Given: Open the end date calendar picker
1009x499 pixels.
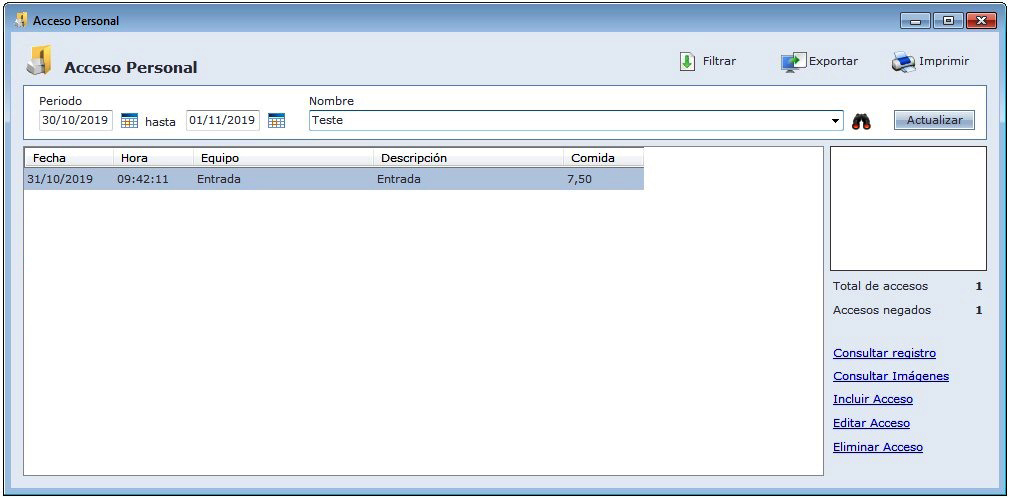Looking at the screenshot, I should pyautogui.click(x=276, y=121).
